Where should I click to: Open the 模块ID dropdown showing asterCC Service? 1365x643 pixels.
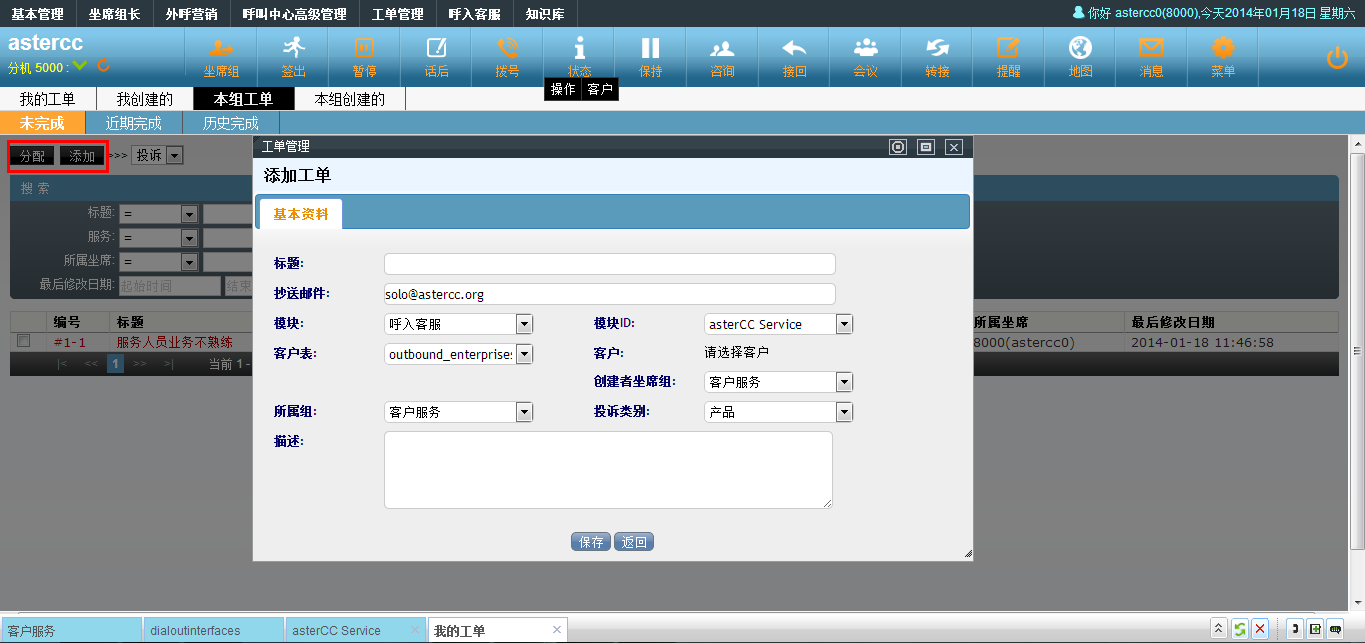click(844, 324)
